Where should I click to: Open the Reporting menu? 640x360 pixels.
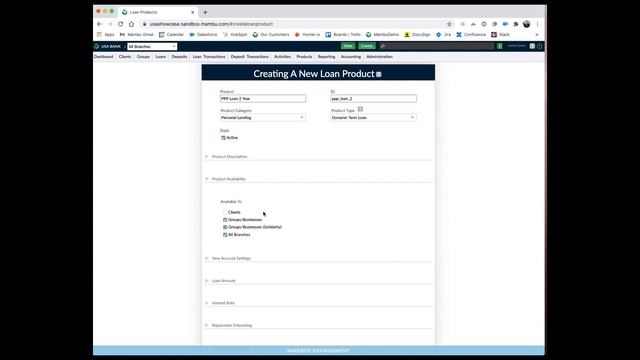[x=327, y=57]
